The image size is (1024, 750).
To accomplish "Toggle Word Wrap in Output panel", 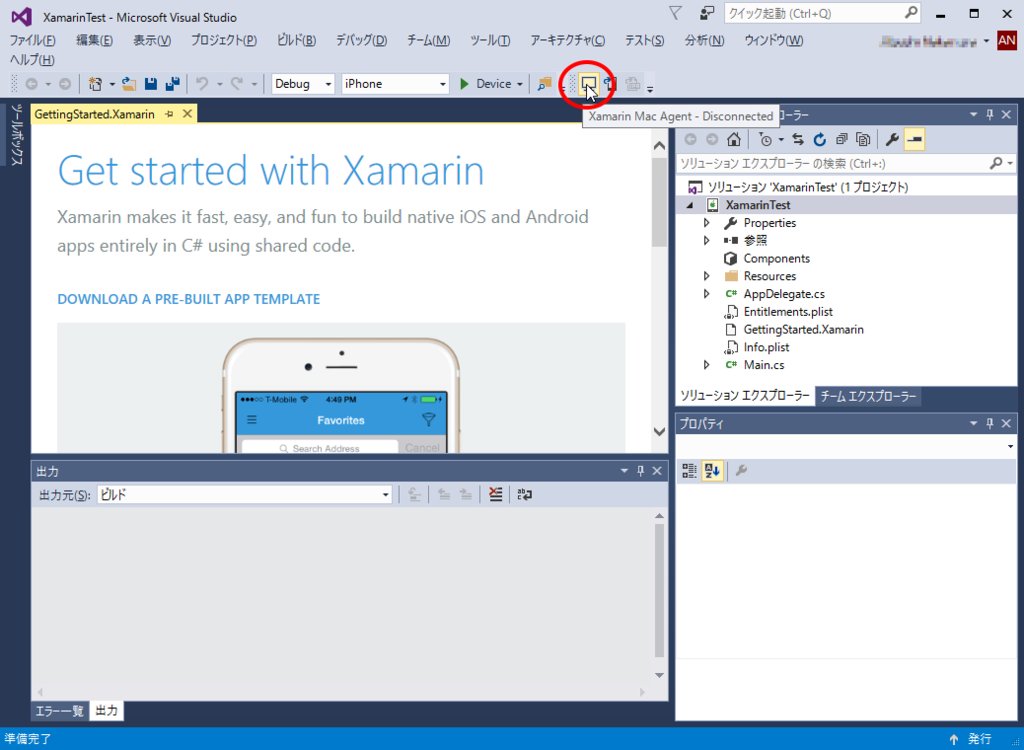I will pyautogui.click(x=524, y=495).
